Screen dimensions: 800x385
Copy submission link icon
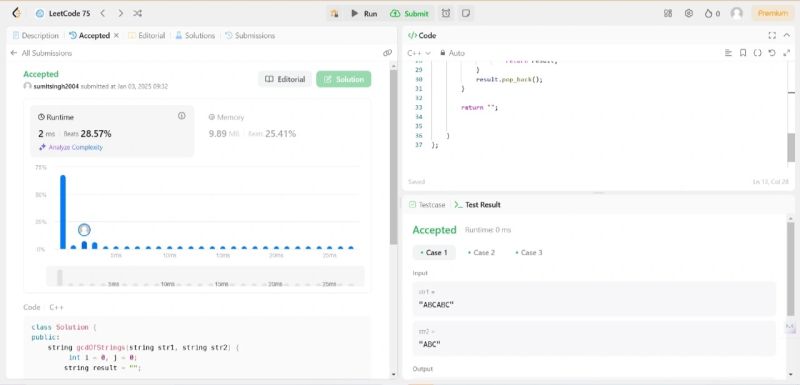387,53
